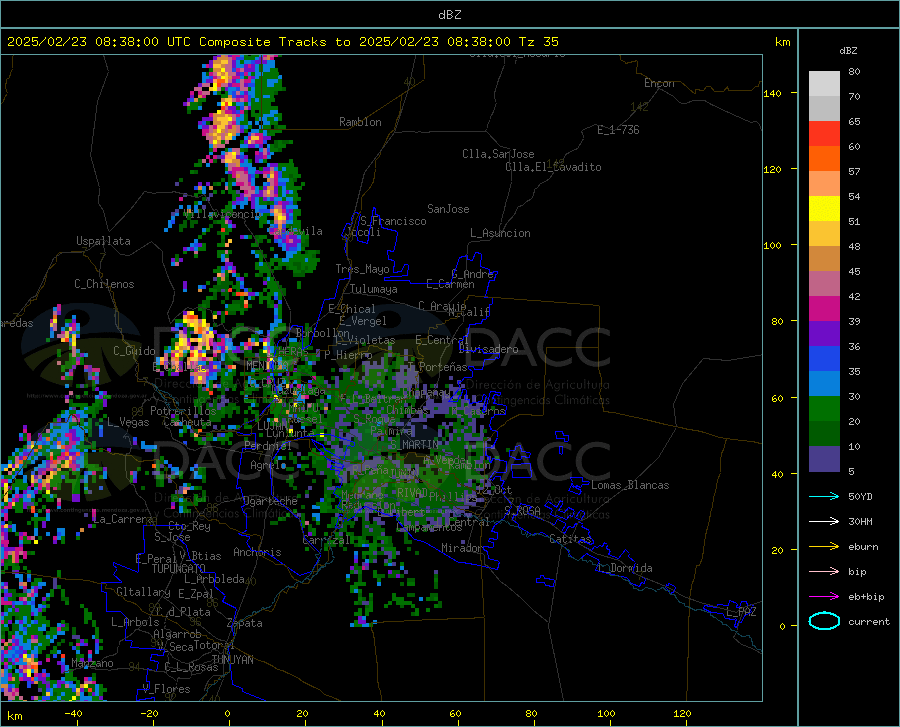Select the 80 dBZ light gray swatch
This screenshot has width=900, height=727.
click(824, 83)
